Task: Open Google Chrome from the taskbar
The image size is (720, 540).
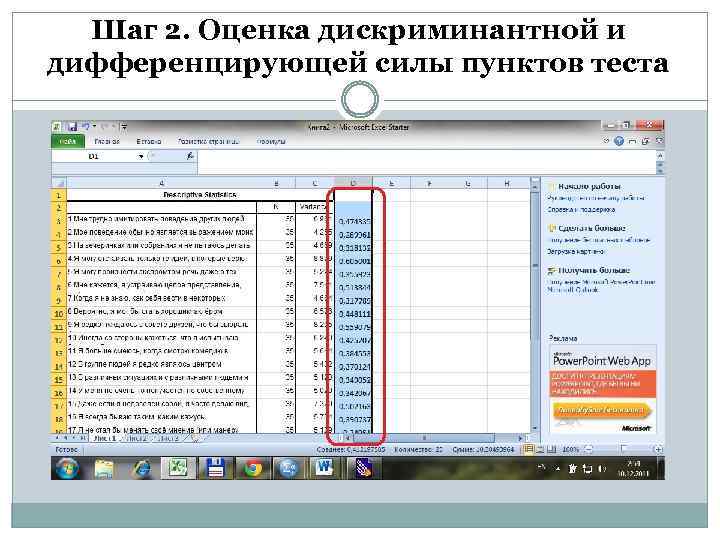Action: pyautogui.click(x=252, y=468)
